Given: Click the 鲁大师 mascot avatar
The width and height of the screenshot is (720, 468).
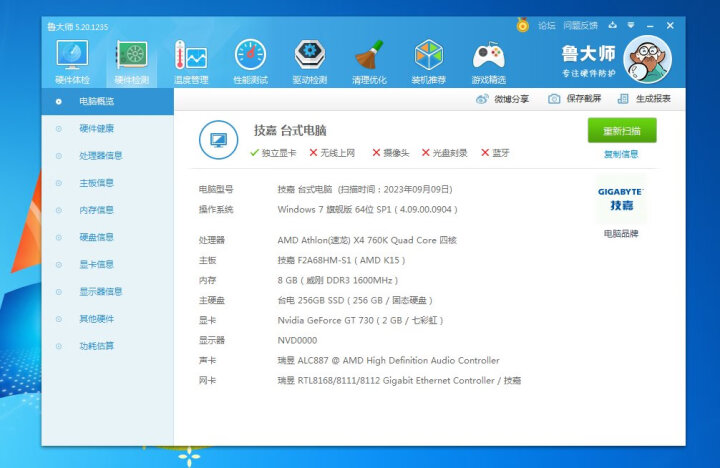Looking at the screenshot, I should [x=647, y=60].
